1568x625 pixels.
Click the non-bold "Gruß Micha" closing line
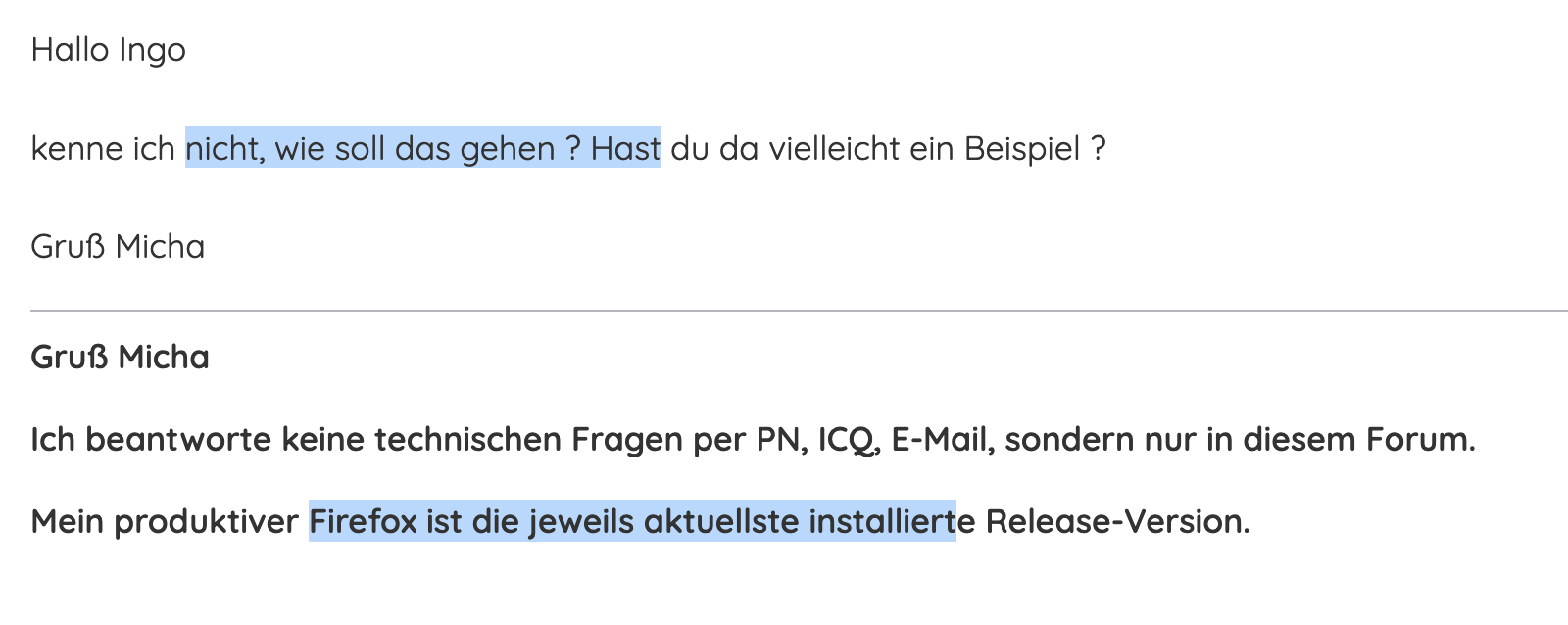[118, 247]
